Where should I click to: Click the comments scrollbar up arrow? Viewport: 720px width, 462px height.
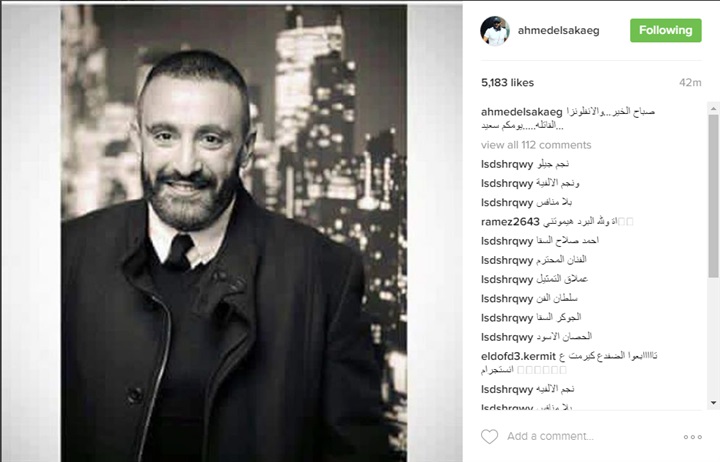tap(713, 109)
